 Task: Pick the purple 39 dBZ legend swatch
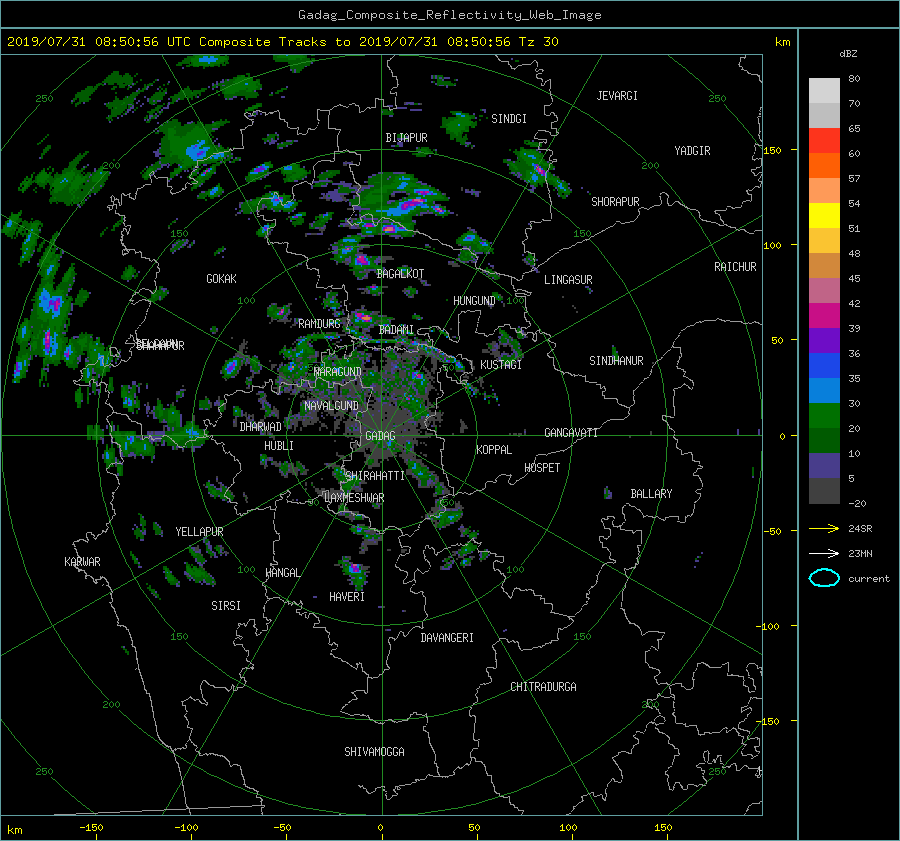coord(824,340)
